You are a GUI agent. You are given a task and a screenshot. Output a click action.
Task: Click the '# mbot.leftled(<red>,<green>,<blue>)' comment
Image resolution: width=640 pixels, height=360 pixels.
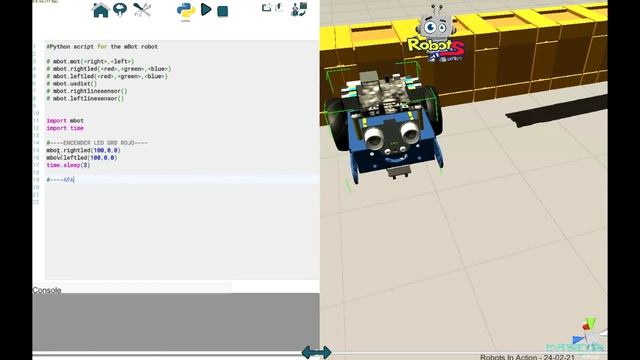(107, 76)
